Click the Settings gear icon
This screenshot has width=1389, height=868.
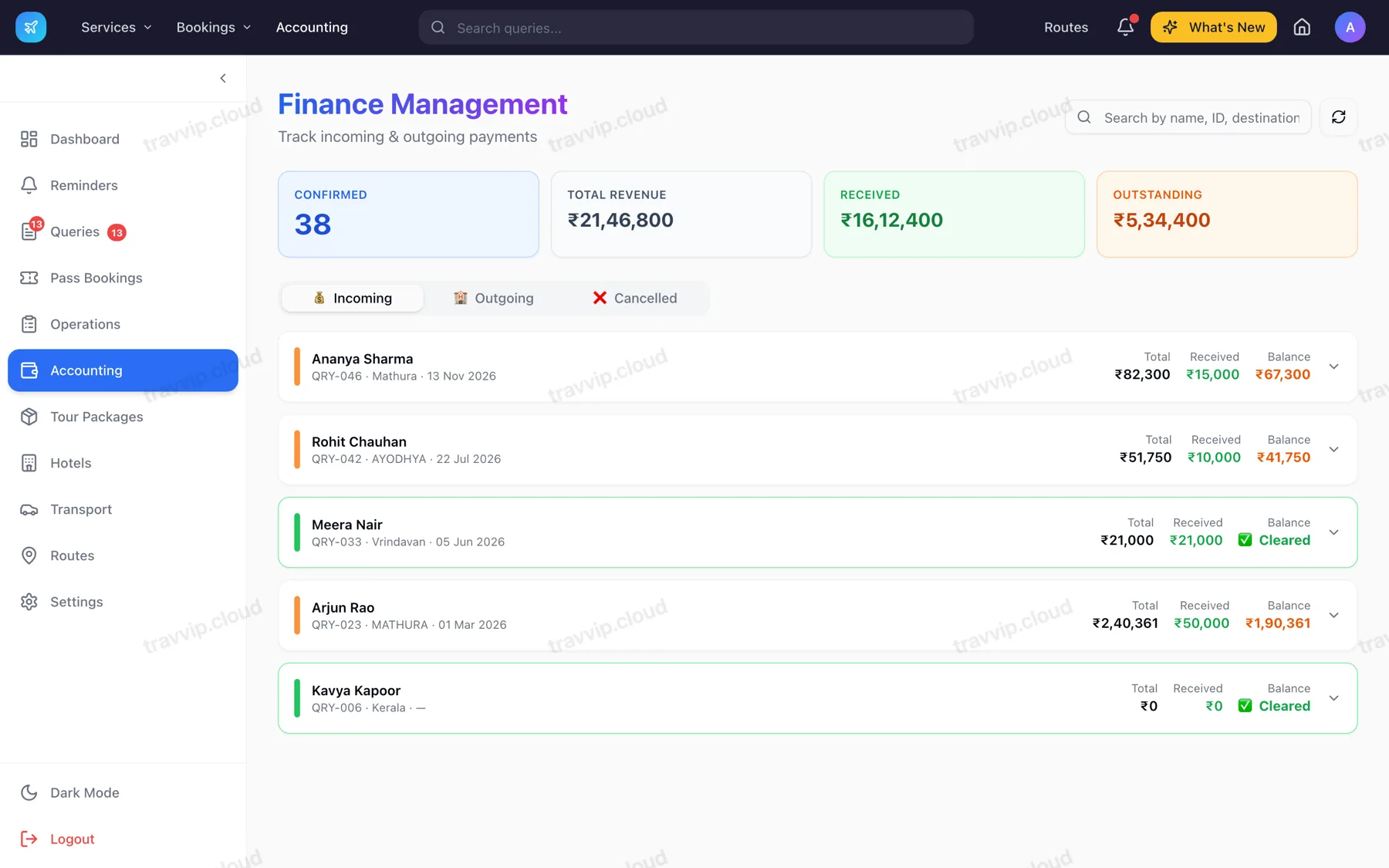[x=29, y=602]
